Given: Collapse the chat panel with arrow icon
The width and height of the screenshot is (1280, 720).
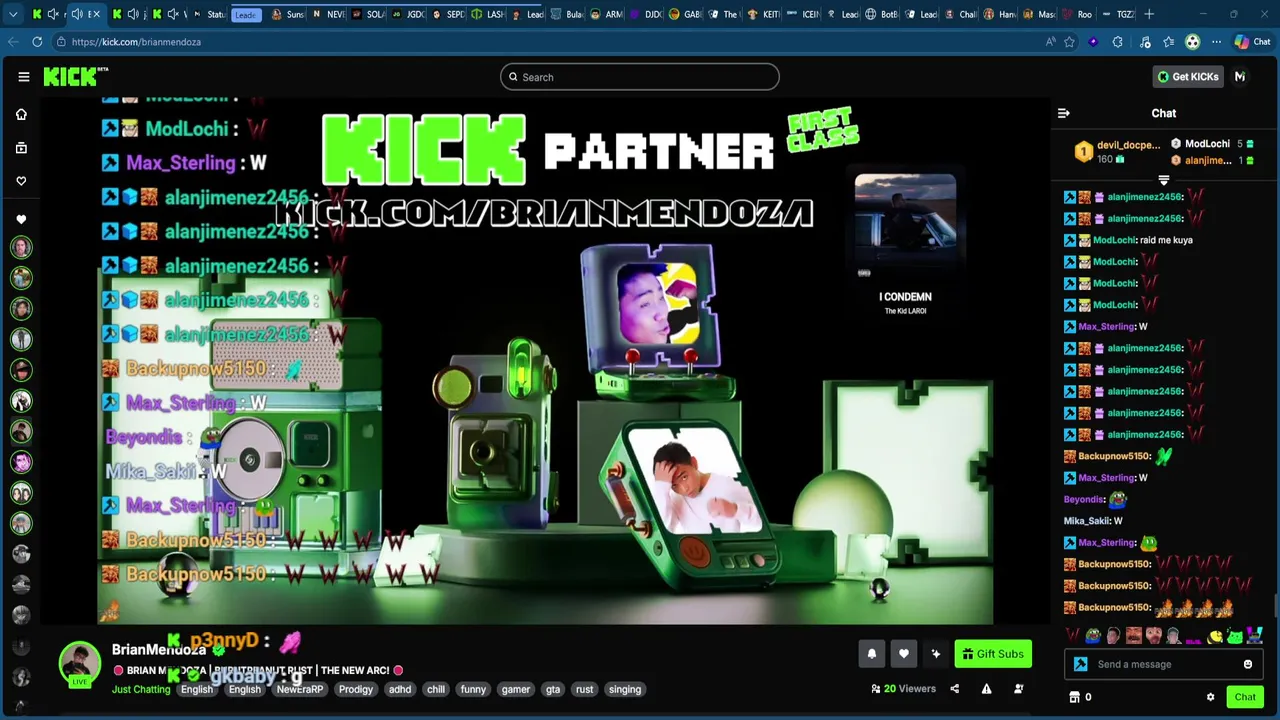Looking at the screenshot, I should (x=1063, y=113).
